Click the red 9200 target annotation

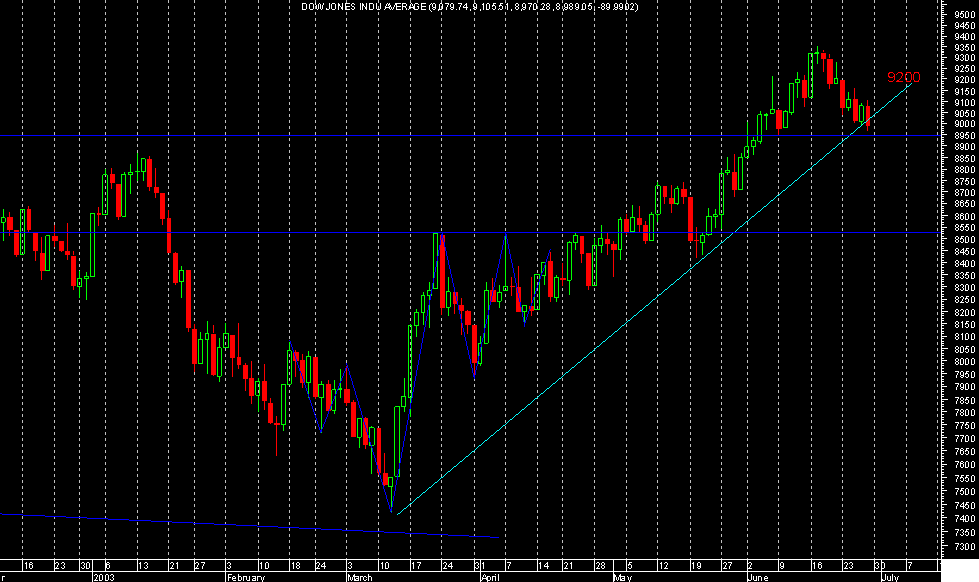click(x=903, y=77)
